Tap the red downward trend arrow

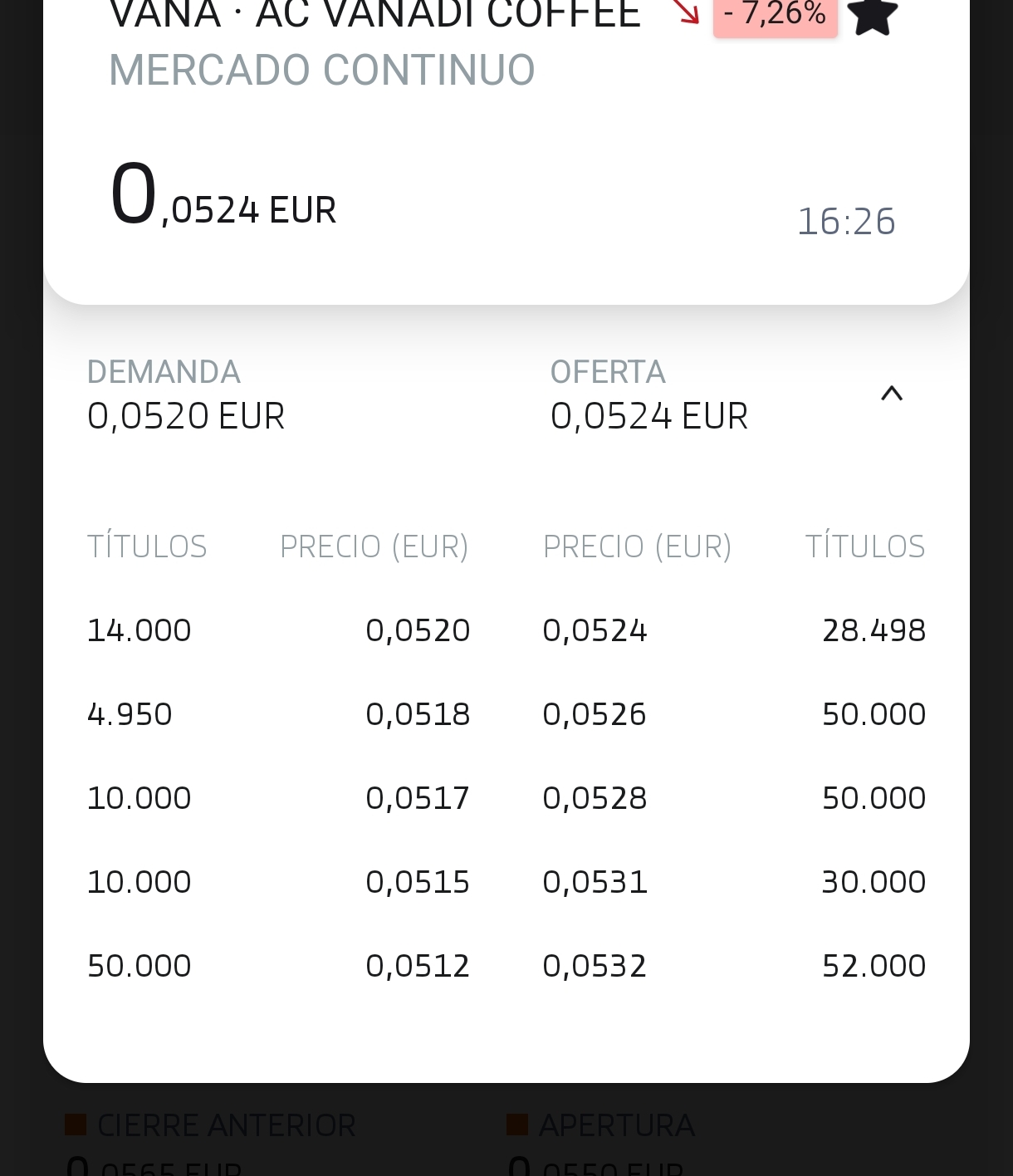pyautogui.click(x=686, y=11)
